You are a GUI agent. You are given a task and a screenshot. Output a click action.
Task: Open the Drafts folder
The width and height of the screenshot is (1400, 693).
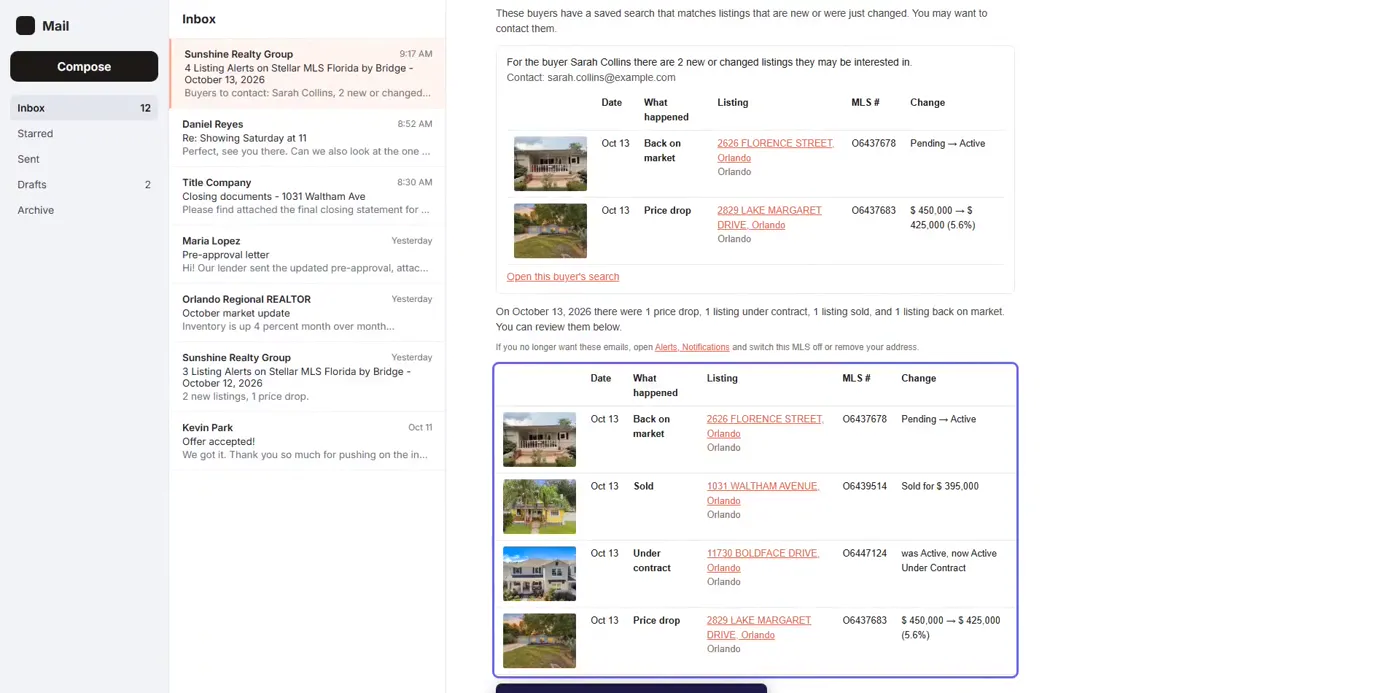[84, 185]
